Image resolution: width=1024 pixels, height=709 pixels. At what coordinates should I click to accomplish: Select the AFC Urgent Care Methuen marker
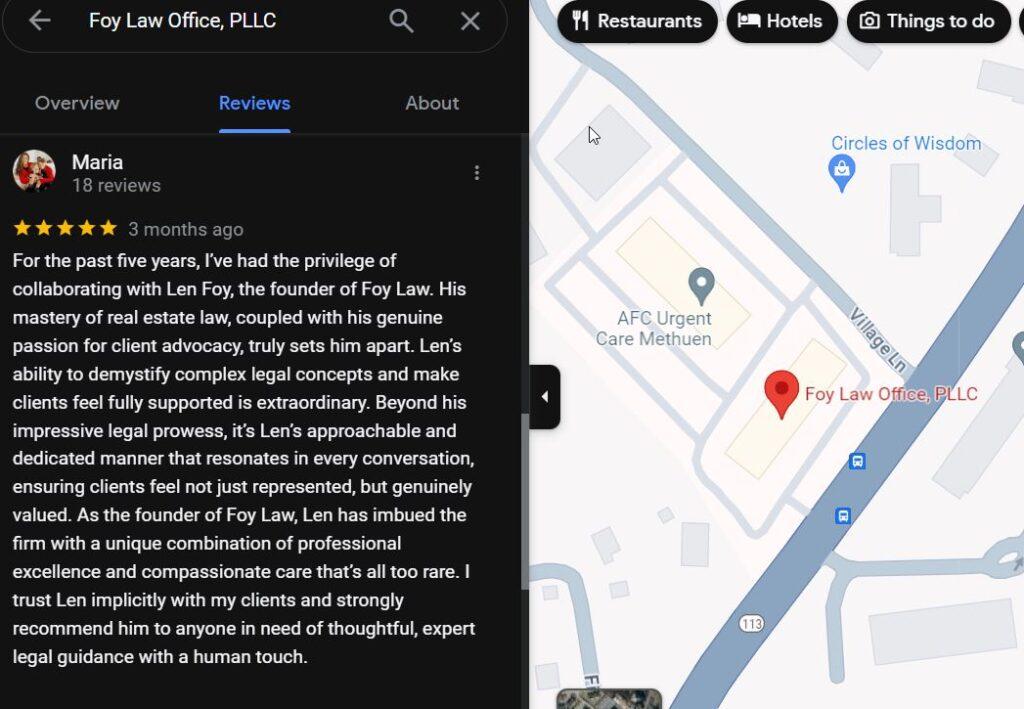coord(702,286)
